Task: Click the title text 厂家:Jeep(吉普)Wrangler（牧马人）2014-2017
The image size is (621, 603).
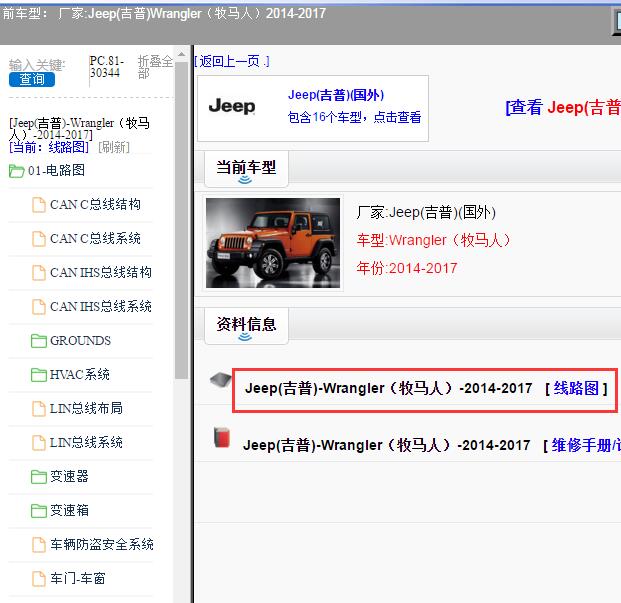Action: point(192,13)
